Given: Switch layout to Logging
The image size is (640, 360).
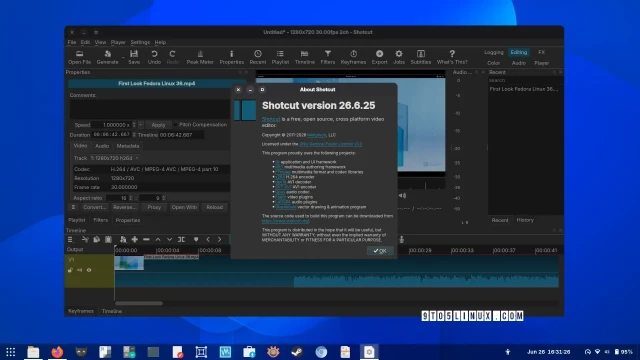Looking at the screenshot, I should pos(493,52).
